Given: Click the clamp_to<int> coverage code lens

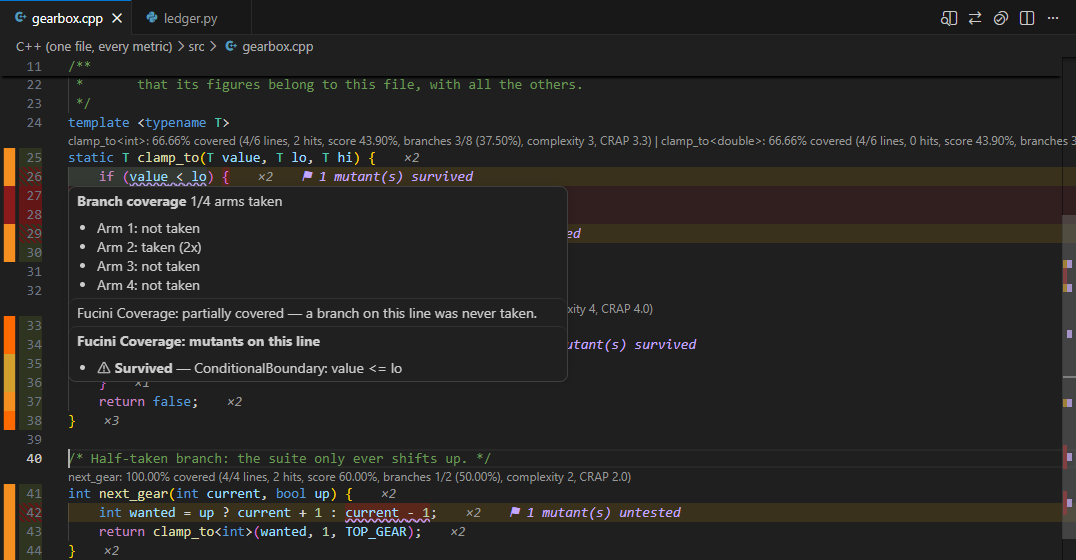Looking at the screenshot, I should pyautogui.click(x=360, y=141).
